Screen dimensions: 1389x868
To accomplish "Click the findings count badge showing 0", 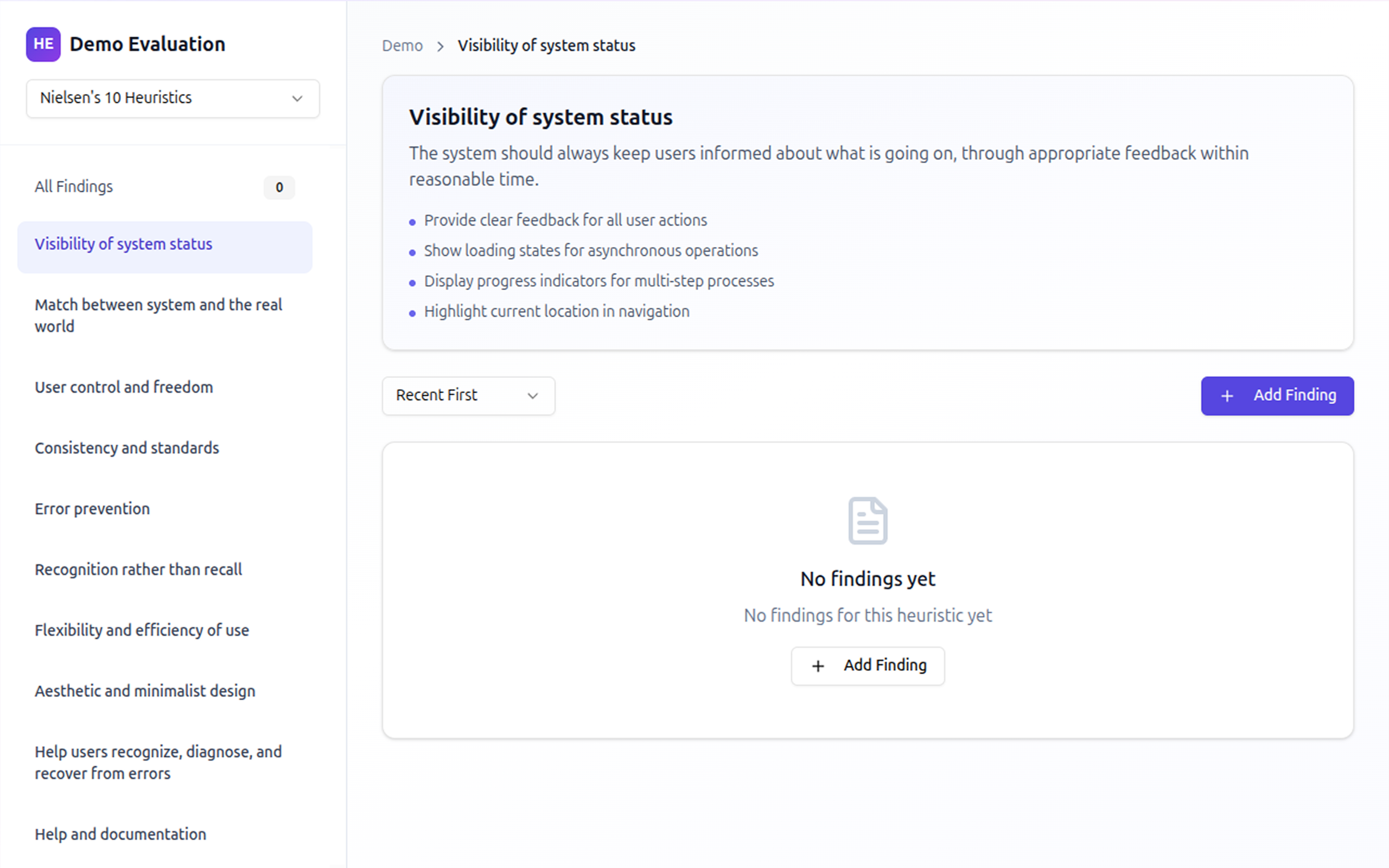I will pyautogui.click(x=279, y=187).
